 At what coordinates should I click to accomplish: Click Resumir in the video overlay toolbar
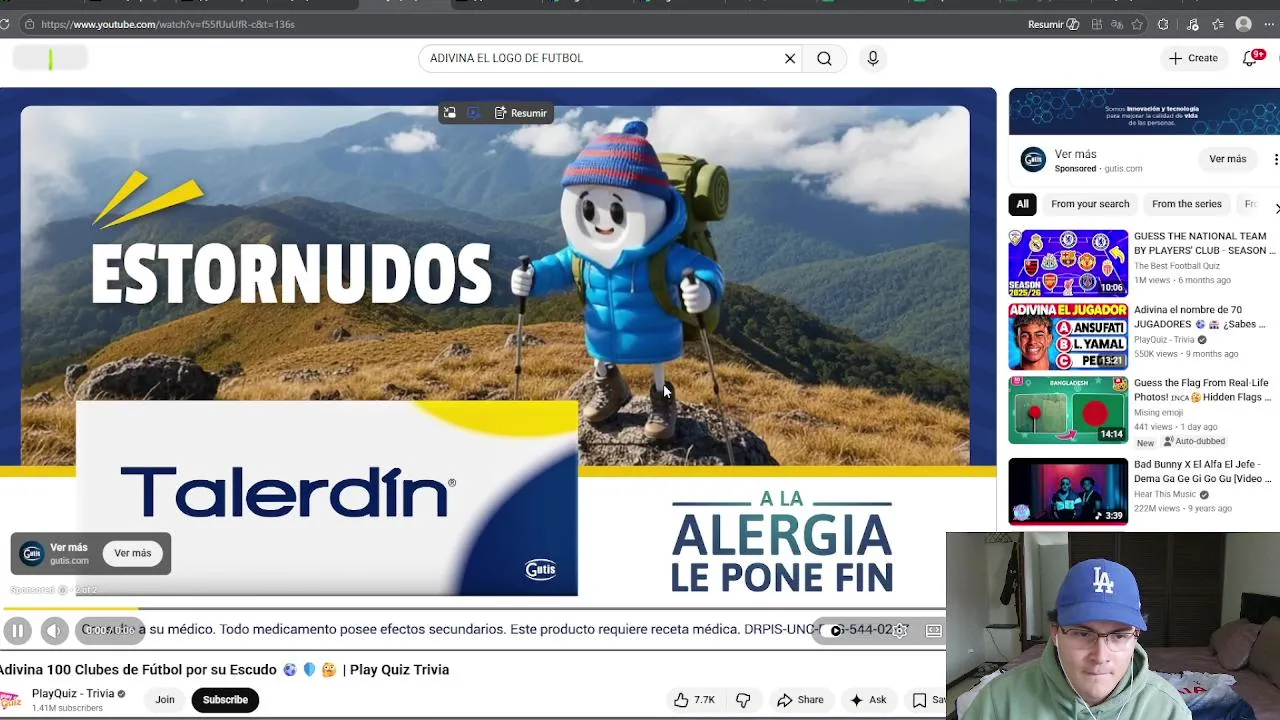[521, 113]
